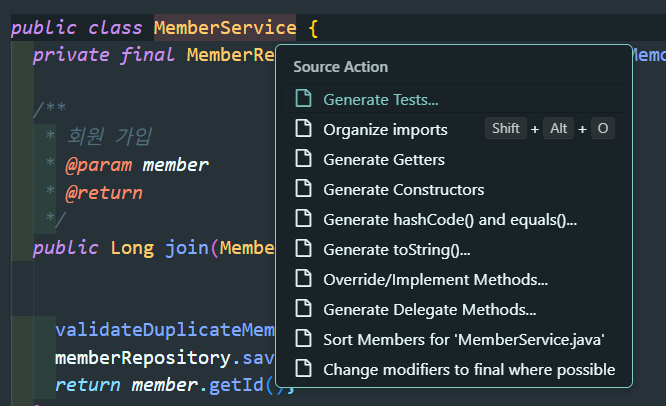Click the icon next to Generate Constructors
The image size is (666, 406).
point(303,189)
